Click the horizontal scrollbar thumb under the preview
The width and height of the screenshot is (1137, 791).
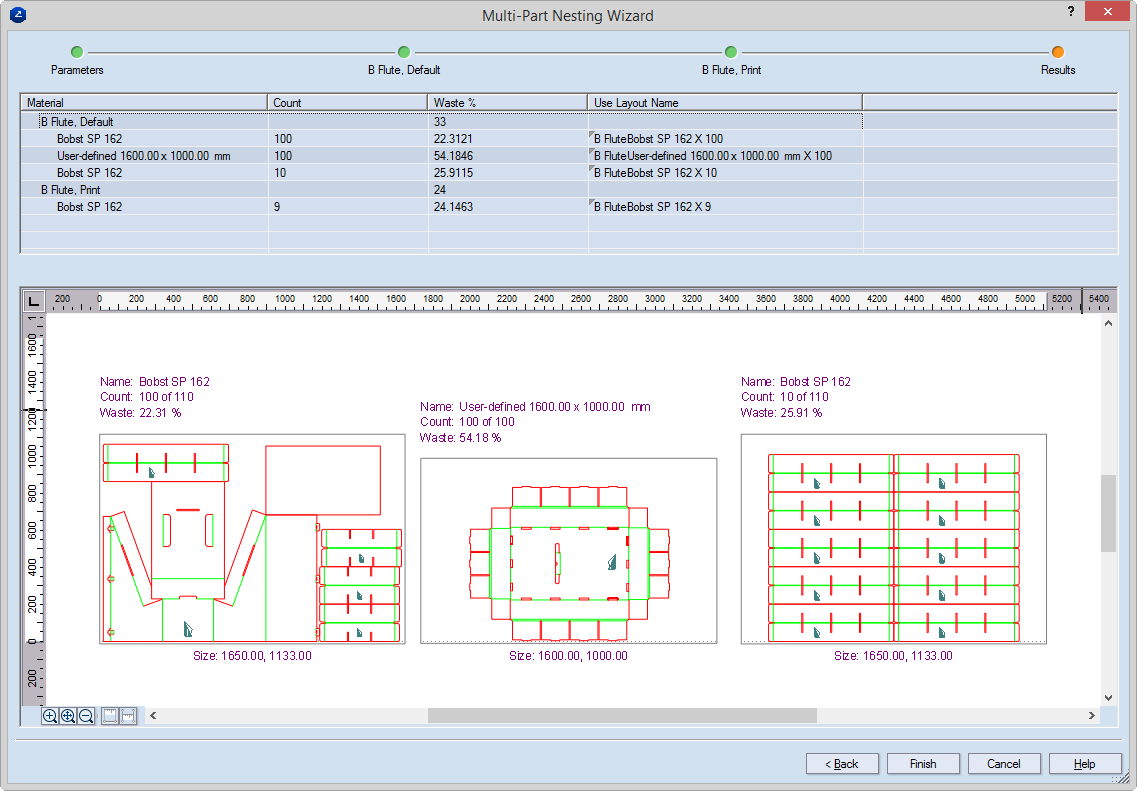pyautogui.click(x=622, y=716)
